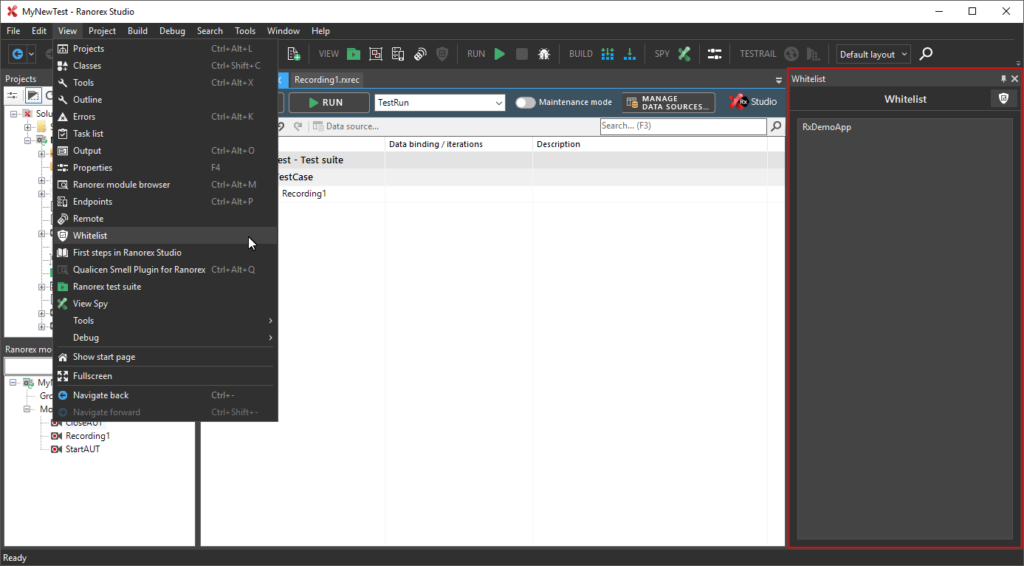The image size is (1024, 566).
Task: Close the Whitelist panel
Action: click(1015, 79)
